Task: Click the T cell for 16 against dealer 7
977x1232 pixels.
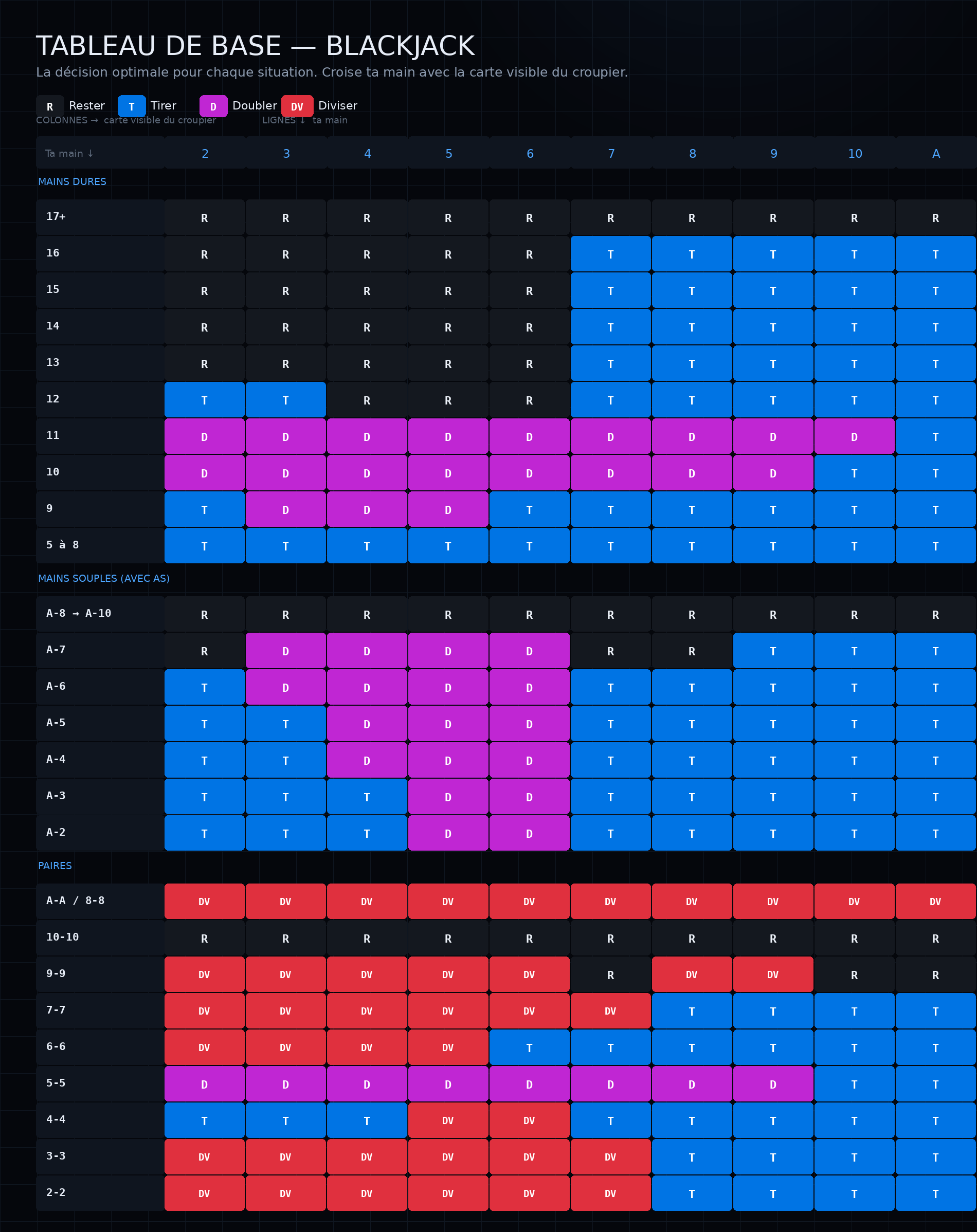Action: click(x=610, y=254)
